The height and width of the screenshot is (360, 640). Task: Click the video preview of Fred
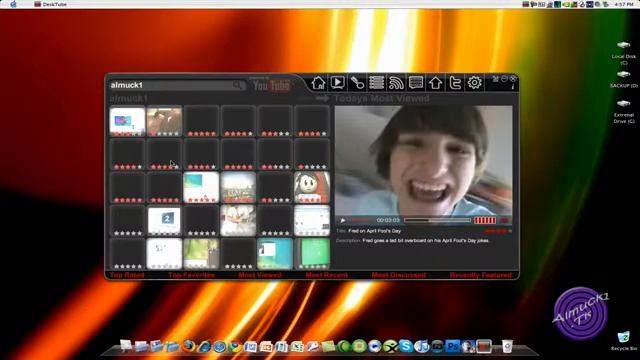423,160
